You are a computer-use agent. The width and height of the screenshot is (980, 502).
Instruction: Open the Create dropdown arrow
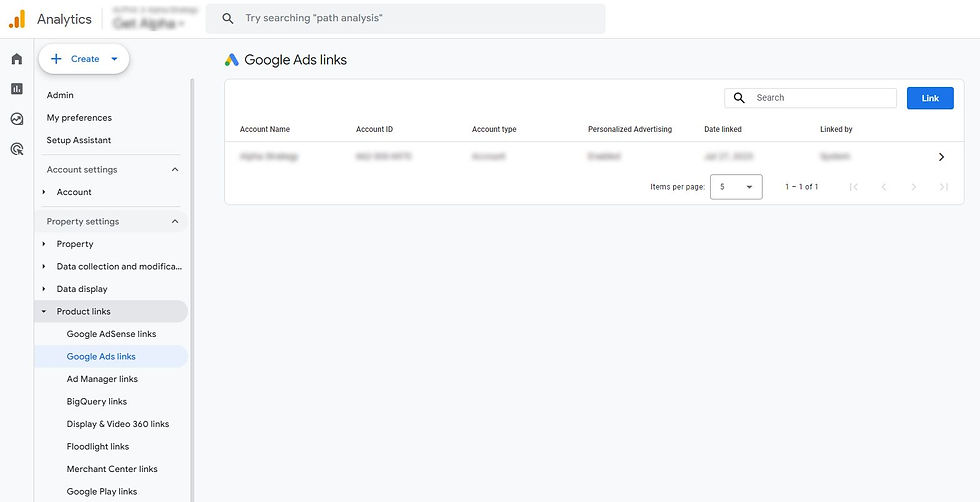coord(114,59)
